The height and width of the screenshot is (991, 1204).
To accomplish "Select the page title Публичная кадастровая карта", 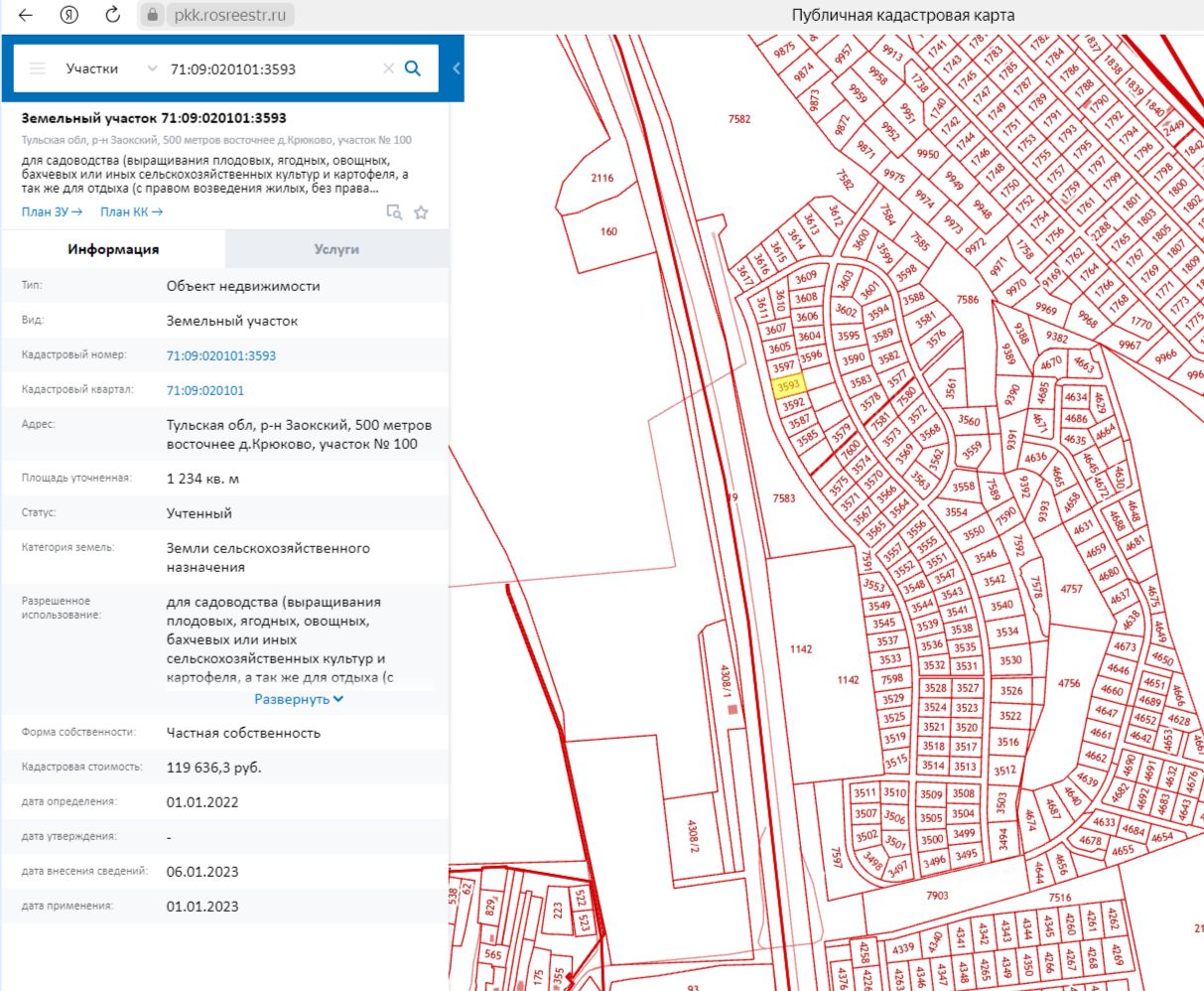I will [x=902, y=15].
